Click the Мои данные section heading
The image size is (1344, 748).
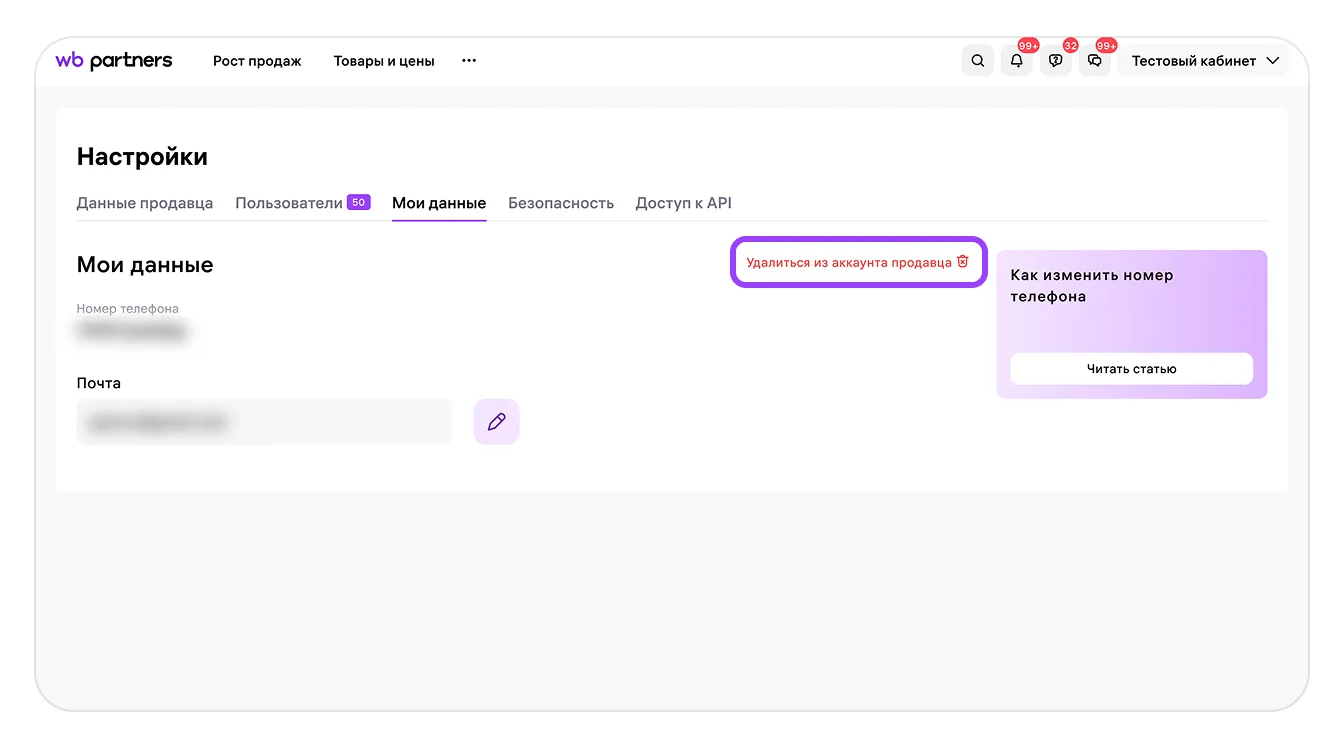145,265
